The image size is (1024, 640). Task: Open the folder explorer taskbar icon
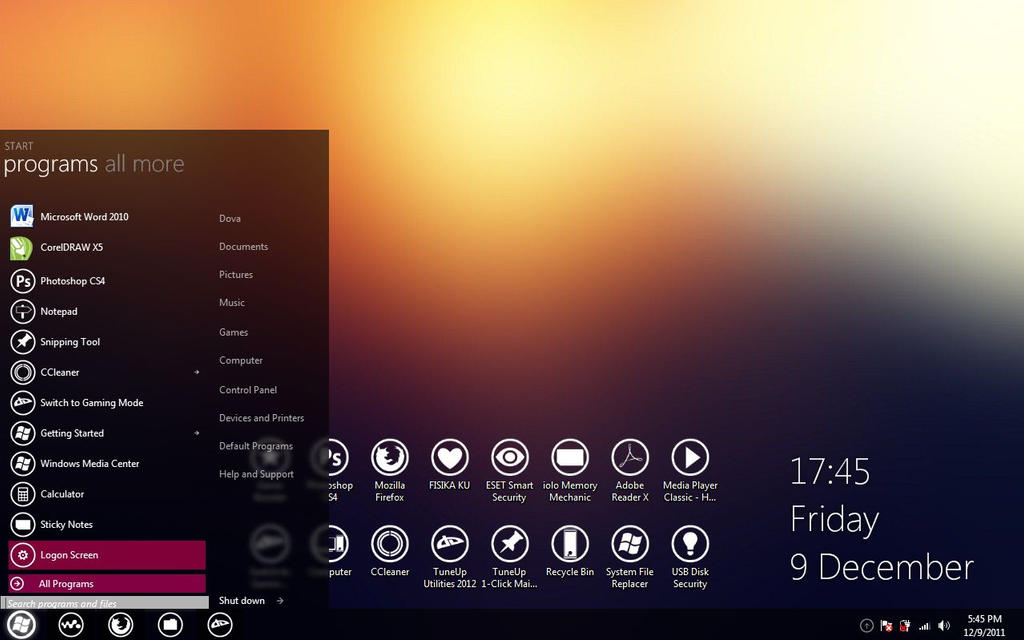click(x=170, y=625)
